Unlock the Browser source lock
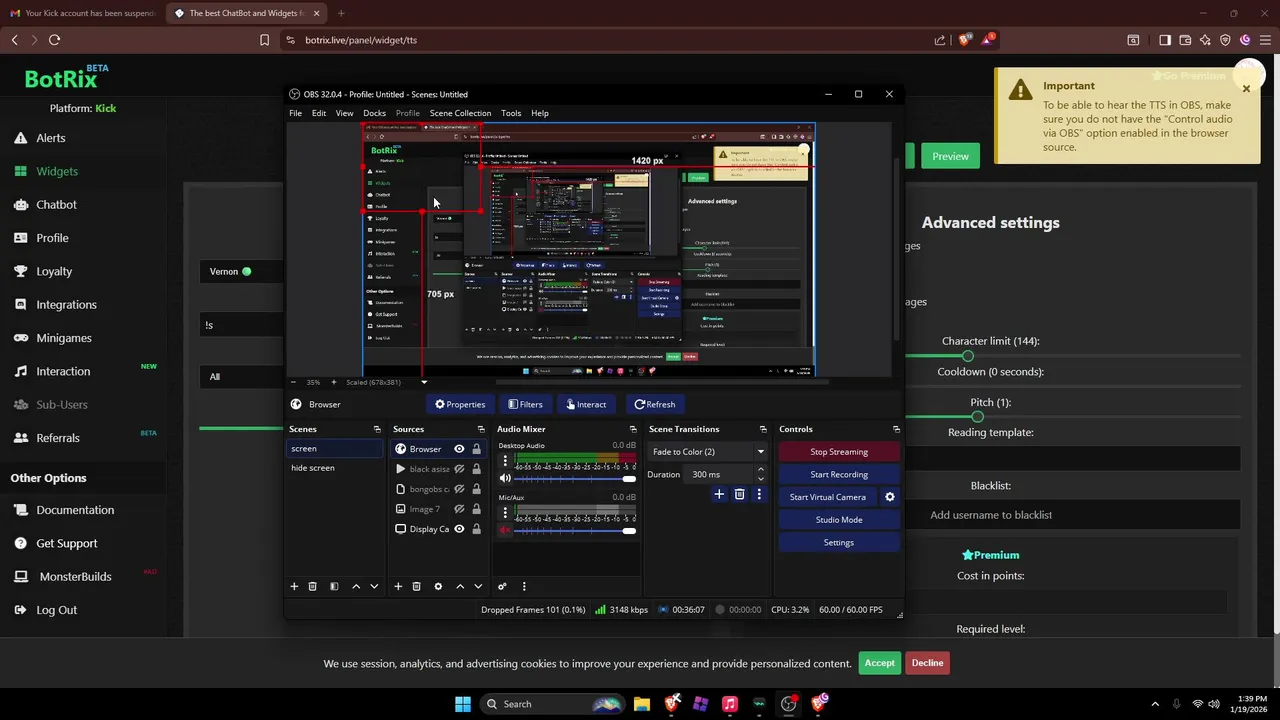The height and width of the screenshot is (720, 1280). [x=476, y=449]
